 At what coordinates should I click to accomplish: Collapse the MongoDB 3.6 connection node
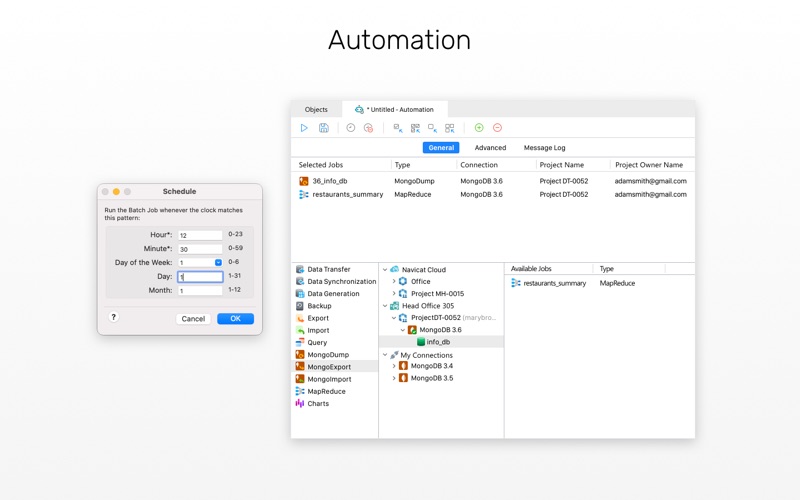tap(403, 330)
